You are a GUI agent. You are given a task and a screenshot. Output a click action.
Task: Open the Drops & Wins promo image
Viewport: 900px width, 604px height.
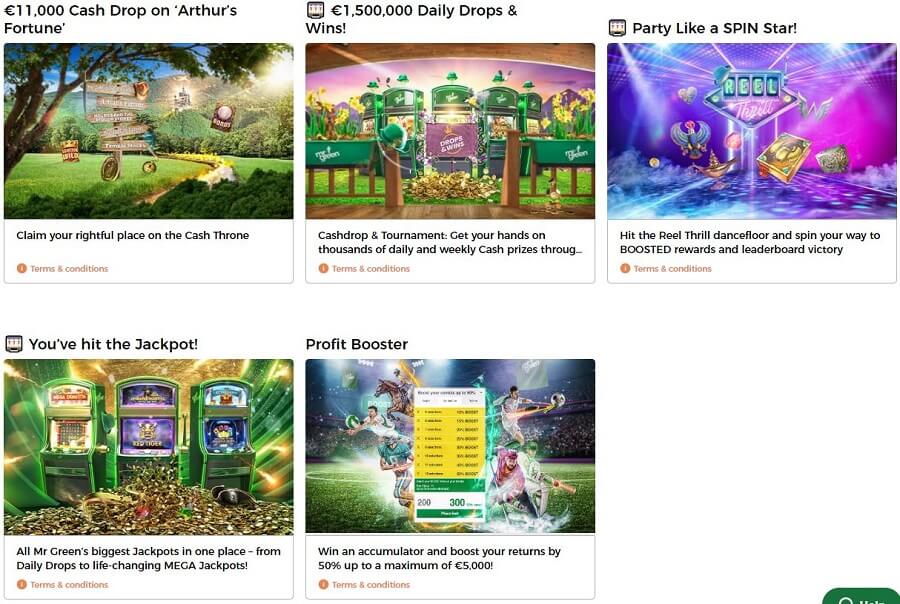pyautogui.click(x=450, y=131)
